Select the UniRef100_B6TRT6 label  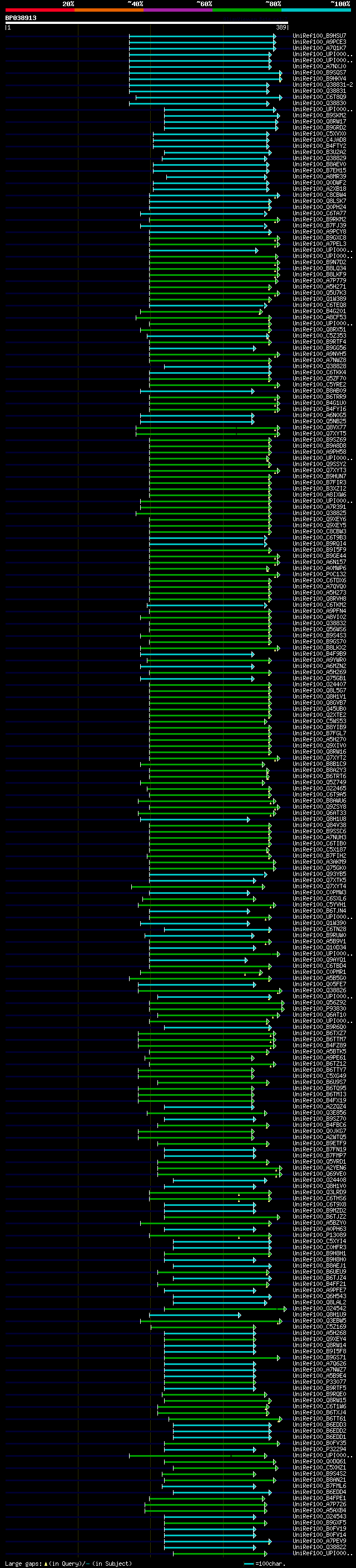[x=319, y=776]
